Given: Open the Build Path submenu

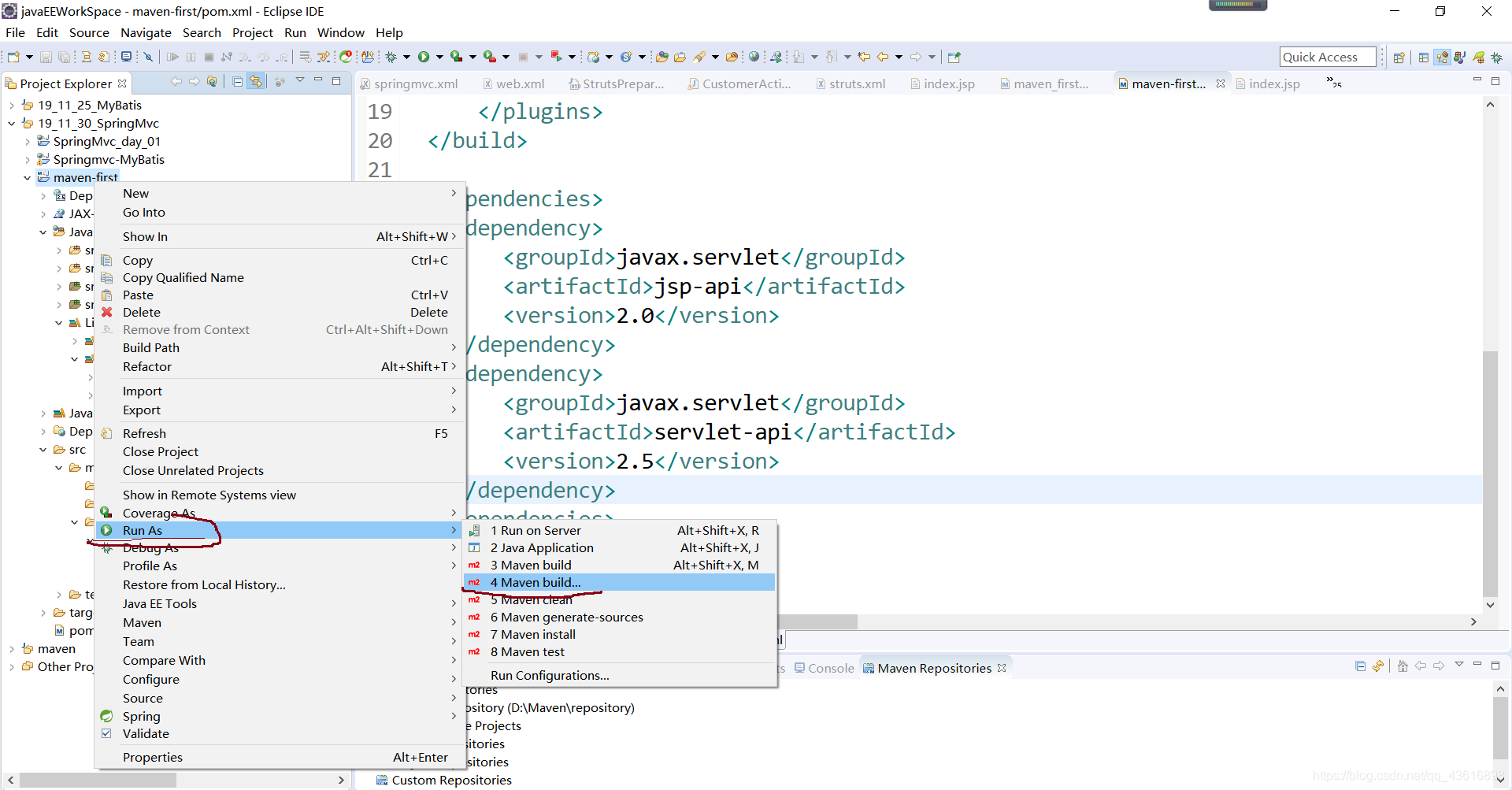Looking at the screenshot, I should click(280, 347).
